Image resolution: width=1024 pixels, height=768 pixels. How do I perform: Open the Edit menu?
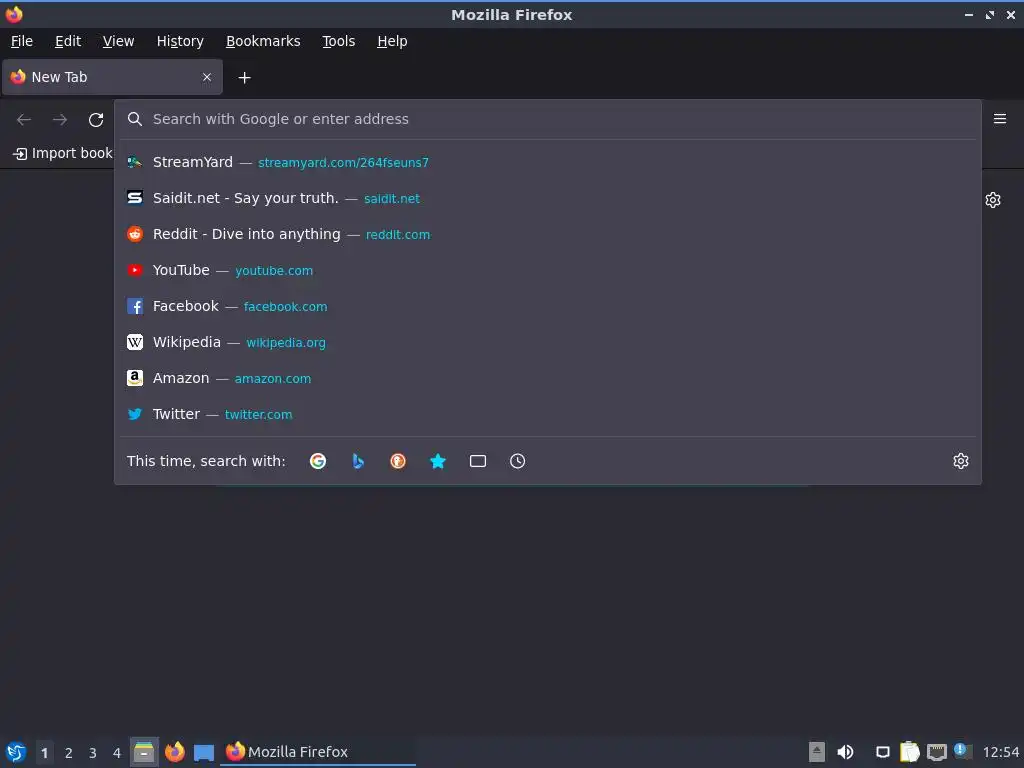click(x=68, y=41)
